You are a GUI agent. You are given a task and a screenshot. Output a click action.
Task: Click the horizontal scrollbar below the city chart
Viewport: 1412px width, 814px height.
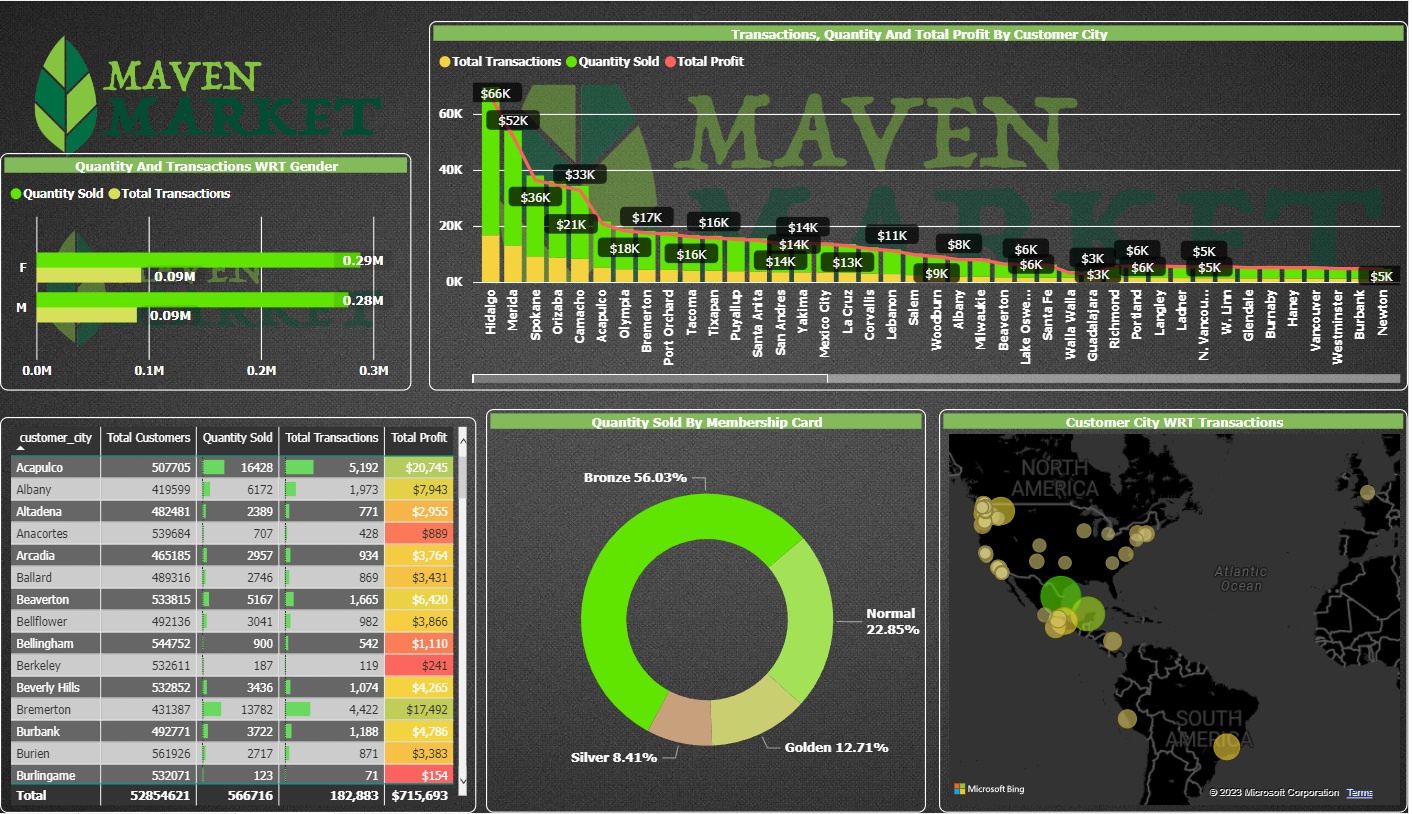[x=650, y=378]
